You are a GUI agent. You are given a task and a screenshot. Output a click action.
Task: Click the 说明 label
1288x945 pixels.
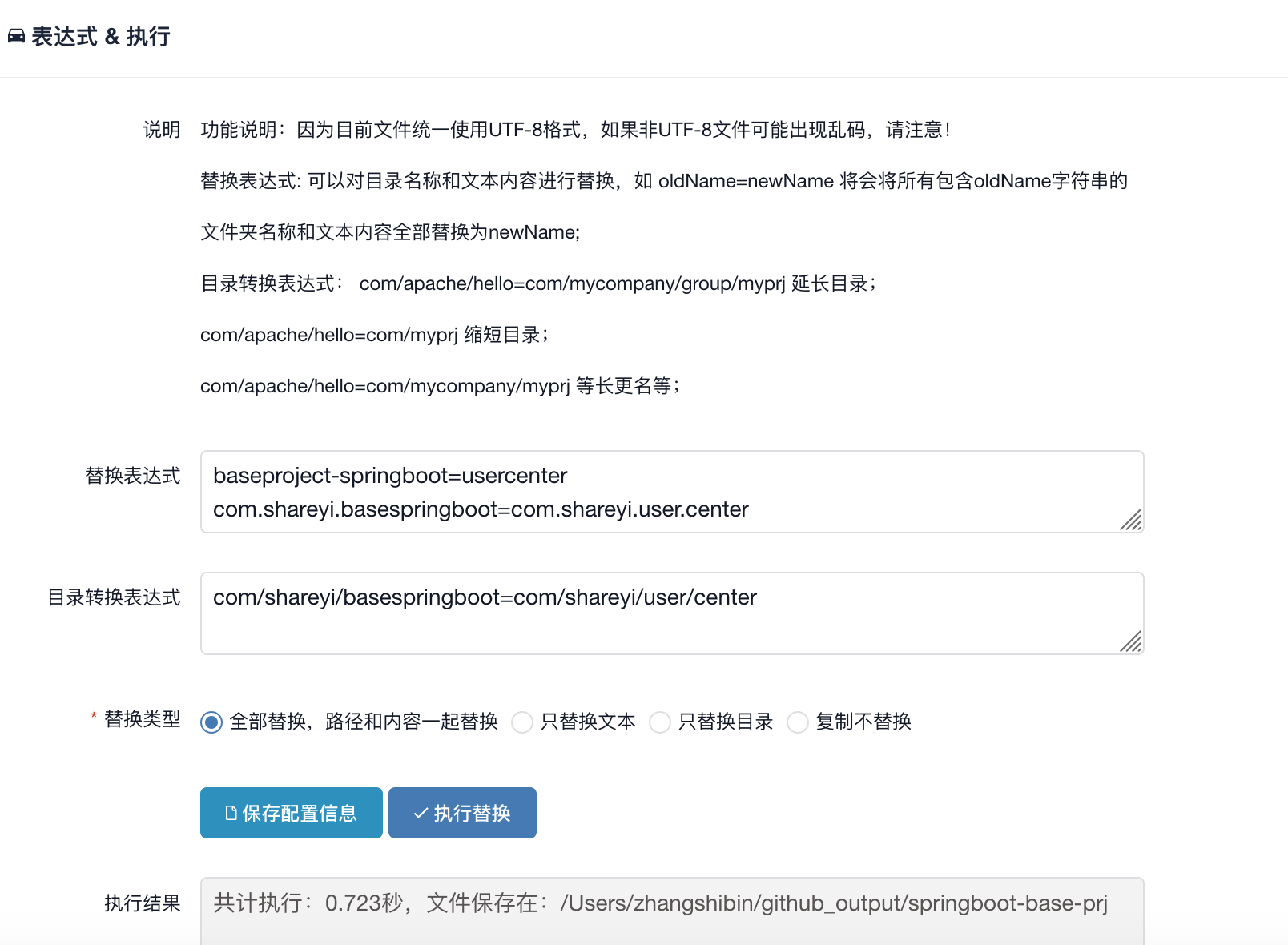tap(161, 130)
